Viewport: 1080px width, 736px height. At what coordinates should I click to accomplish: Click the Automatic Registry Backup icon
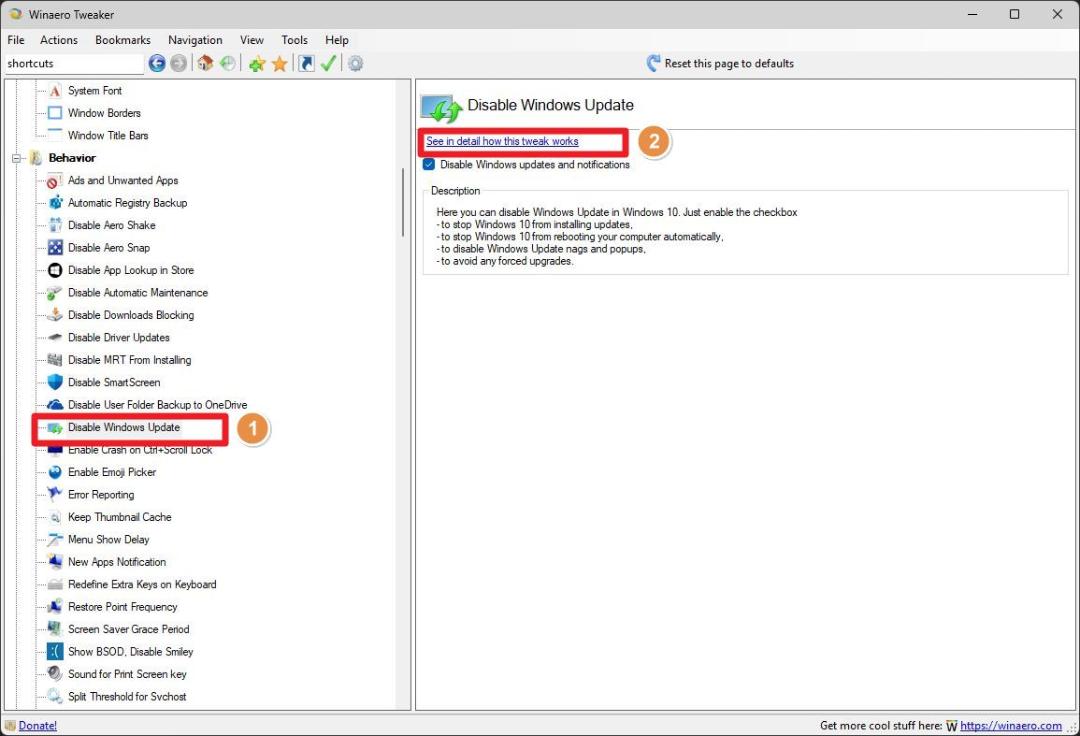pyautogui.click(x=55, y=203)
